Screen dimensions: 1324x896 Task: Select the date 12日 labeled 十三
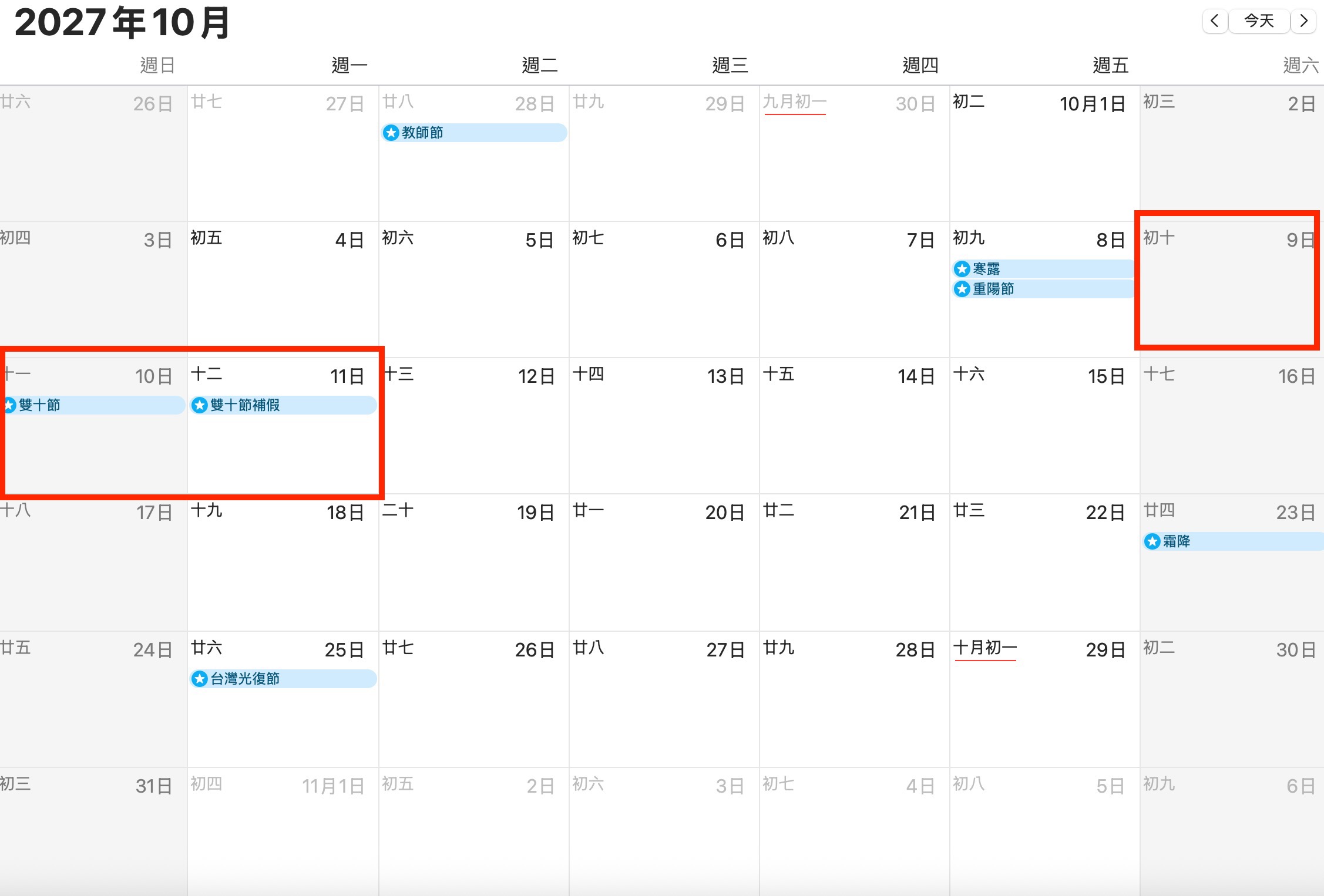536,376
